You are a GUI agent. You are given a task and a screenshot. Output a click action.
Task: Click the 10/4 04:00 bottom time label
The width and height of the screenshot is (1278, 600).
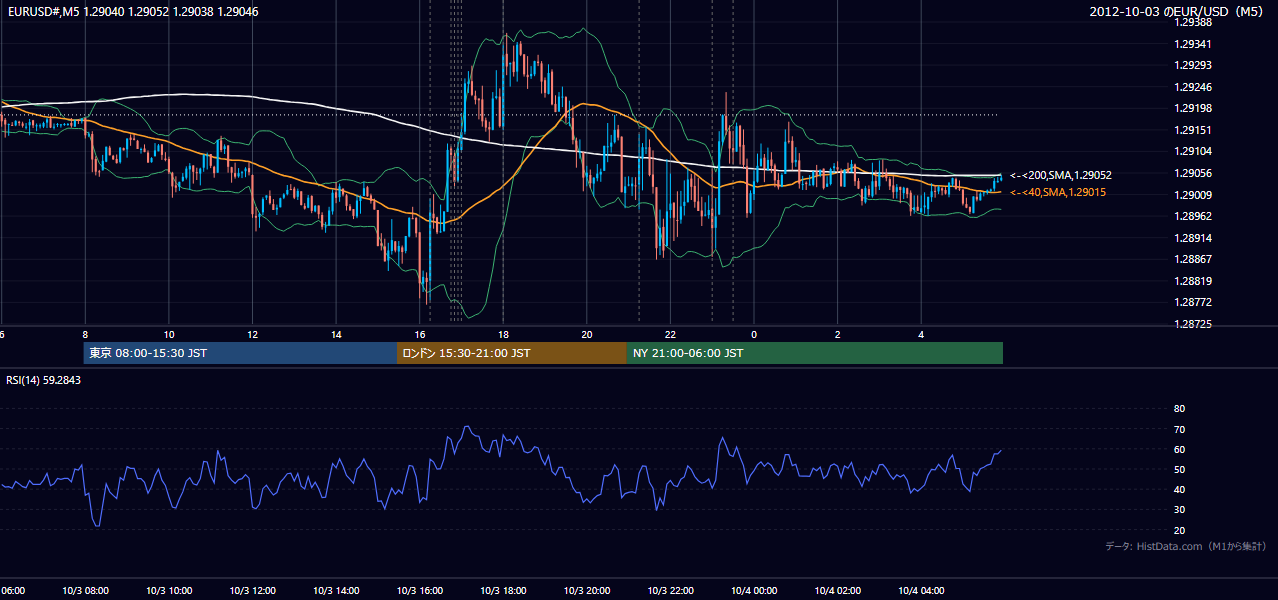pos(921,591)
